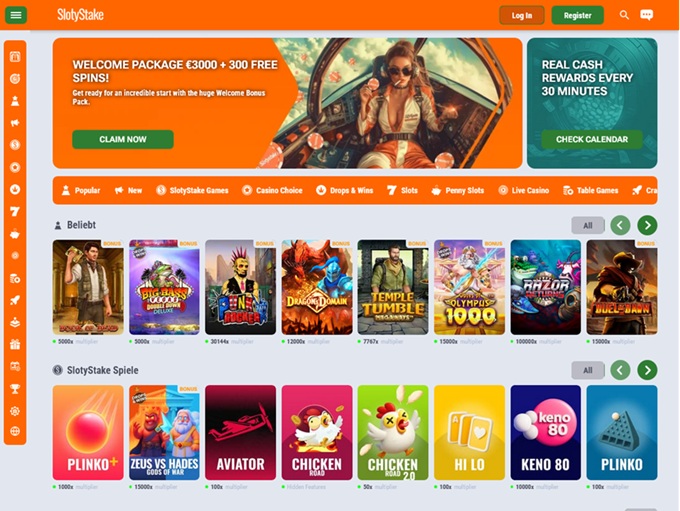Go to previous Beliebt games with arrow

[x=620, y=225]
